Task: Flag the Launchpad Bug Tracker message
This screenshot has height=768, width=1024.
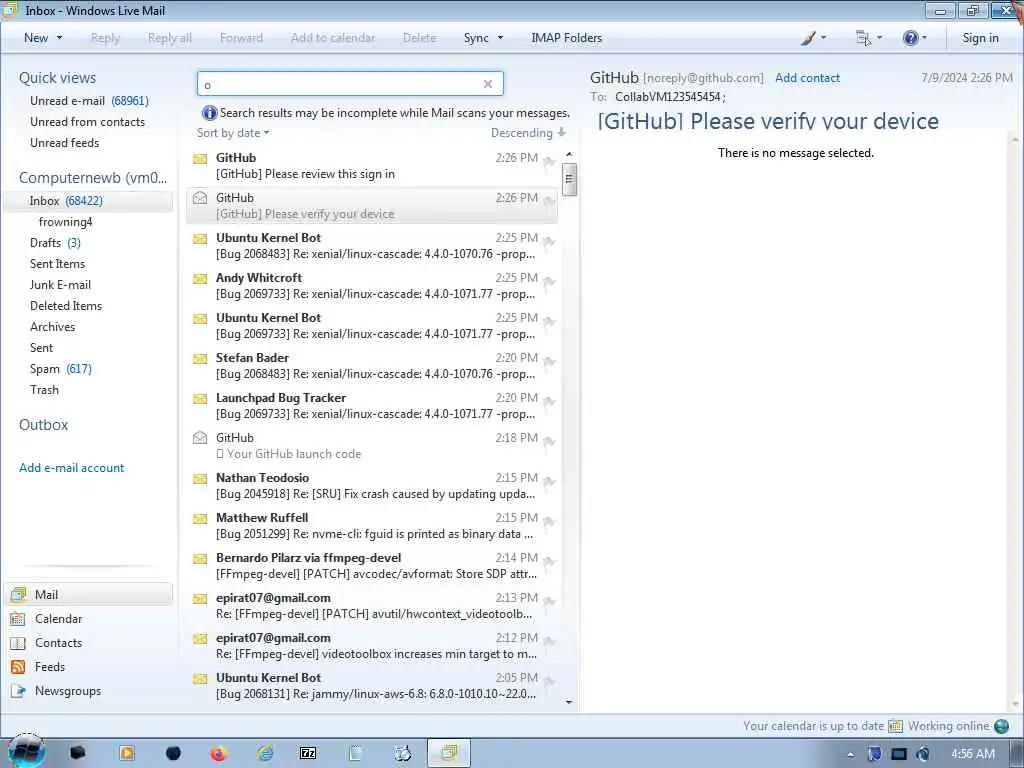Action: pos(549,402)
